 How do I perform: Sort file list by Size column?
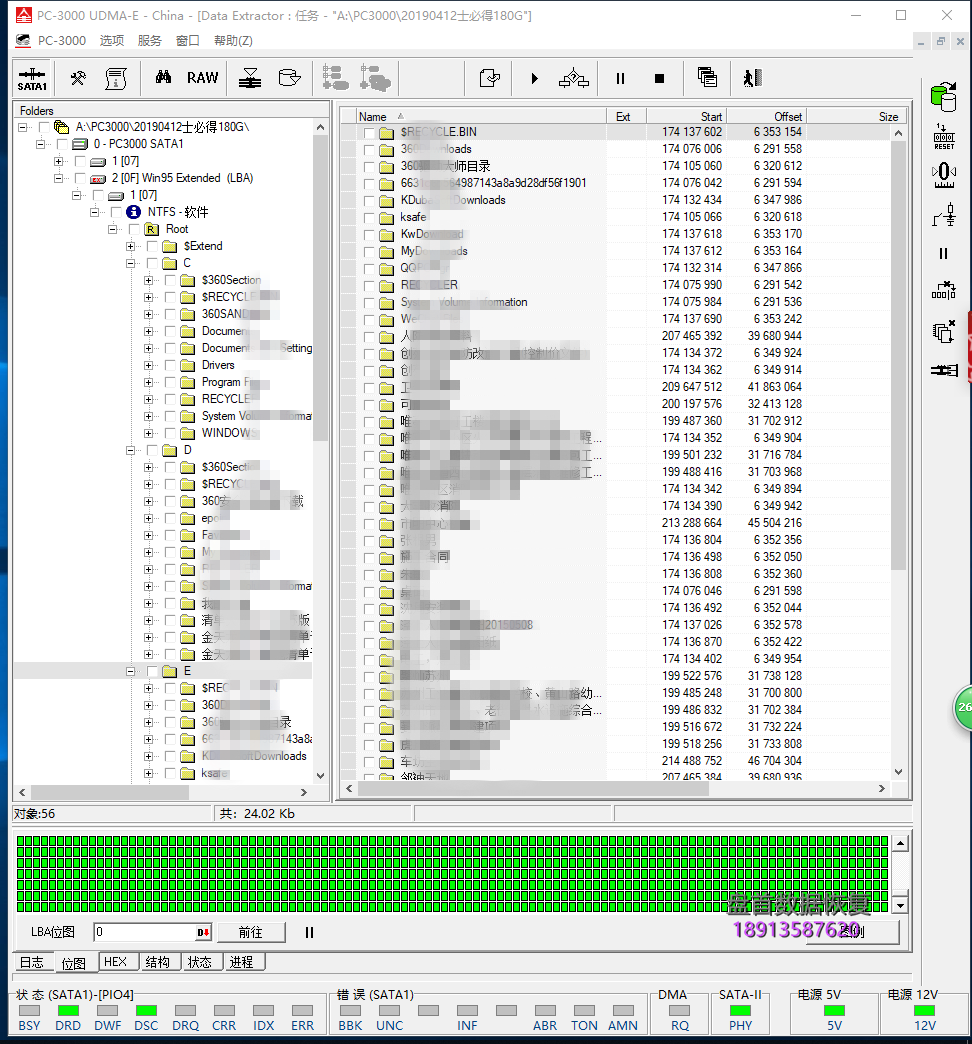857,117
